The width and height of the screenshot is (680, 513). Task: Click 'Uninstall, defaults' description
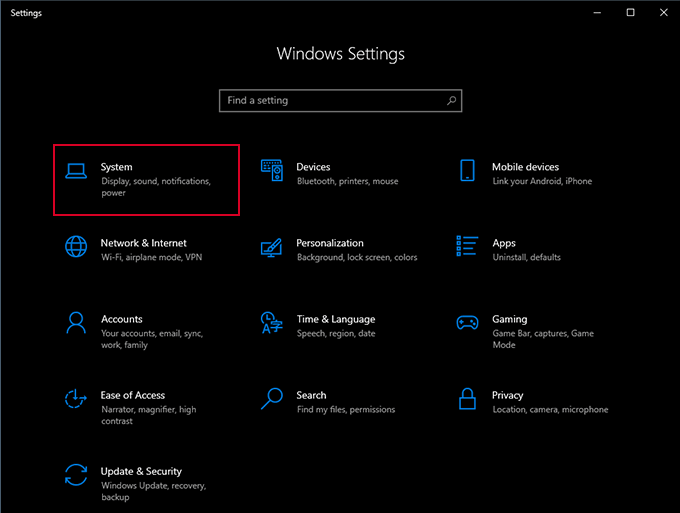(x=526, y=258)
